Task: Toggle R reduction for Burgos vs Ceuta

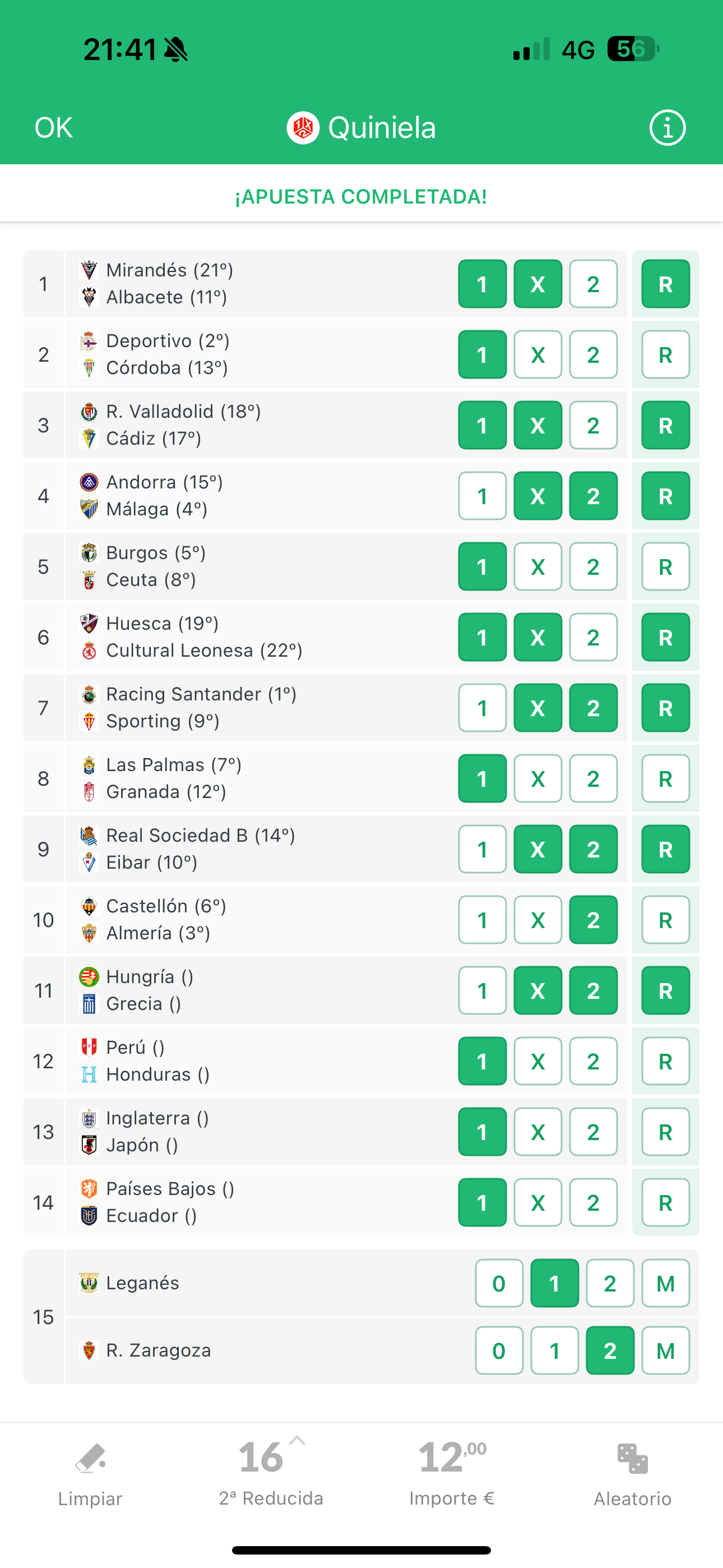Action: 665,567
